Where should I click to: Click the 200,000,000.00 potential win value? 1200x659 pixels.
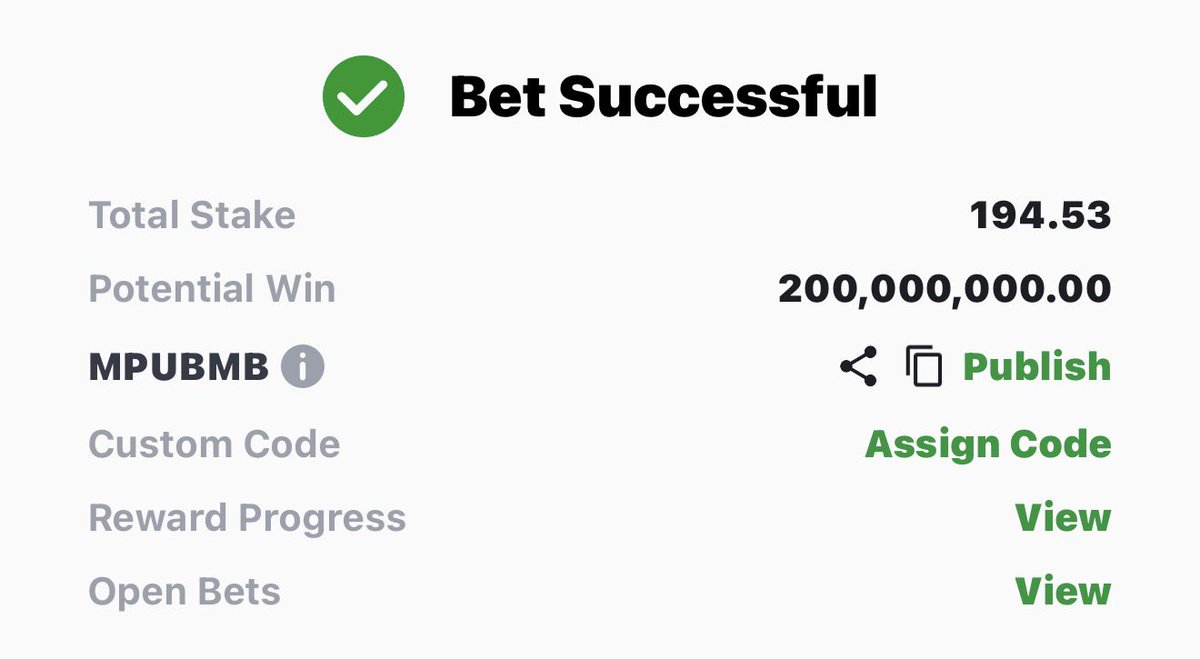coord(944,290)
